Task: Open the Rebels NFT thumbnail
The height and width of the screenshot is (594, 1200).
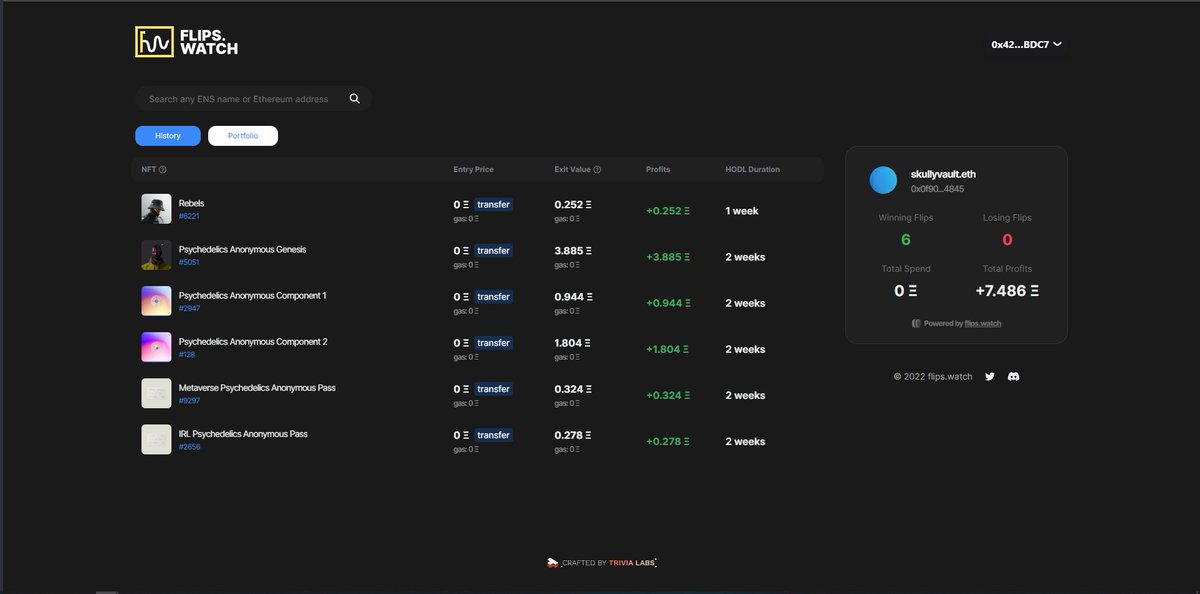Action: 156,209
